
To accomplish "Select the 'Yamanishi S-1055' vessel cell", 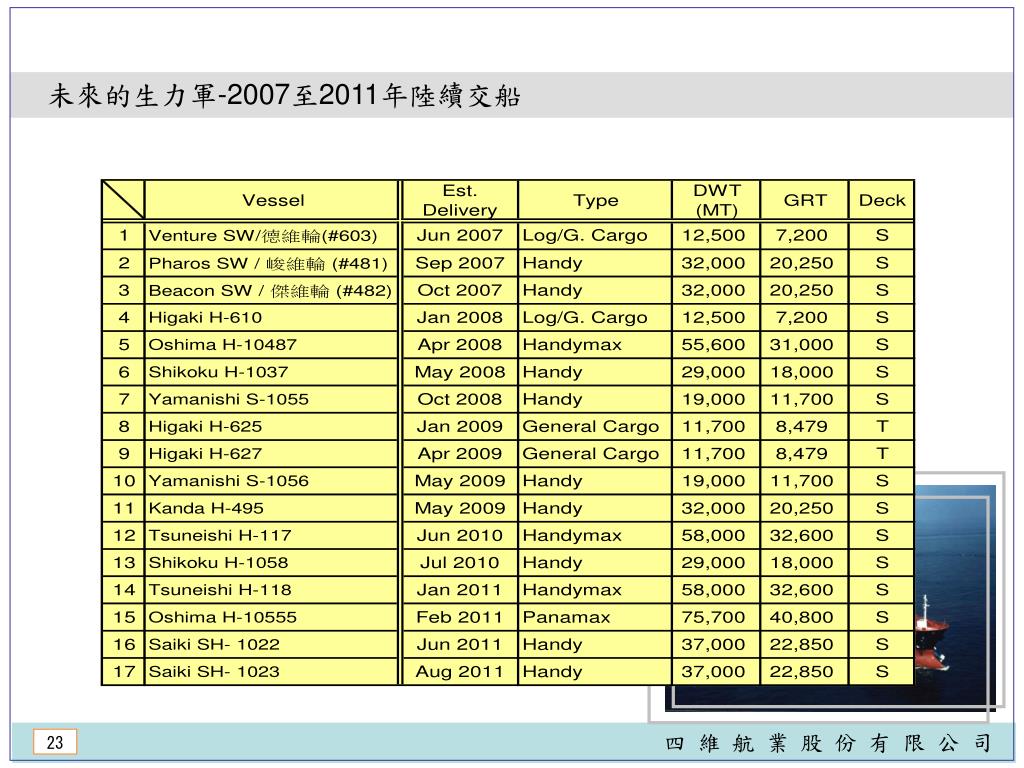I will (x=272, y=399).
